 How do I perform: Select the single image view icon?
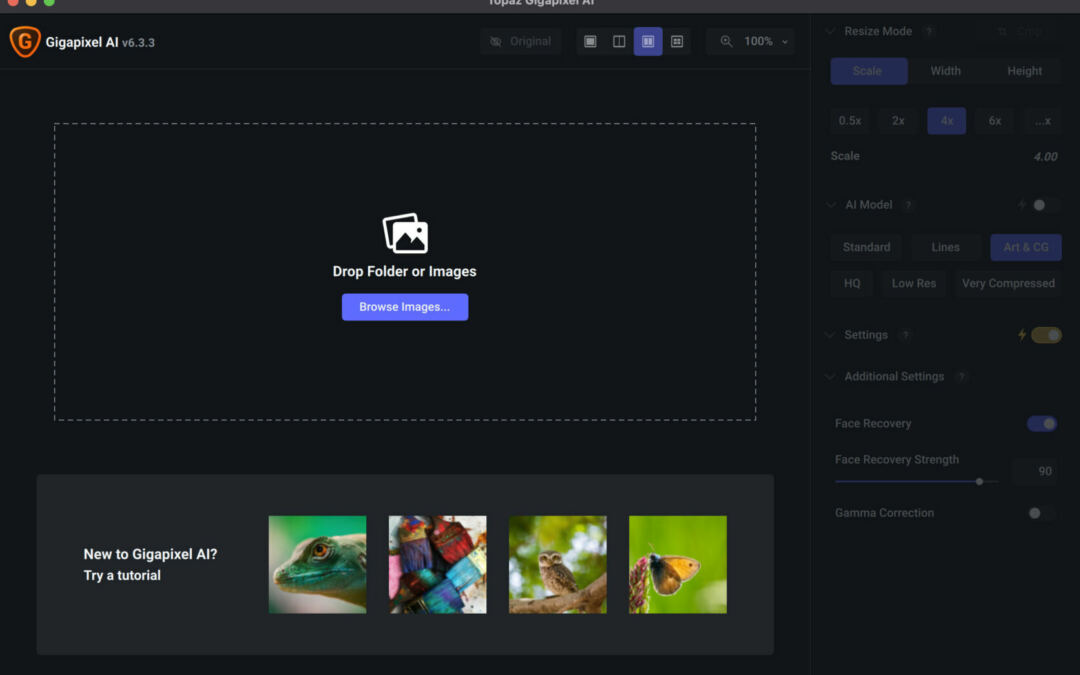590,41
